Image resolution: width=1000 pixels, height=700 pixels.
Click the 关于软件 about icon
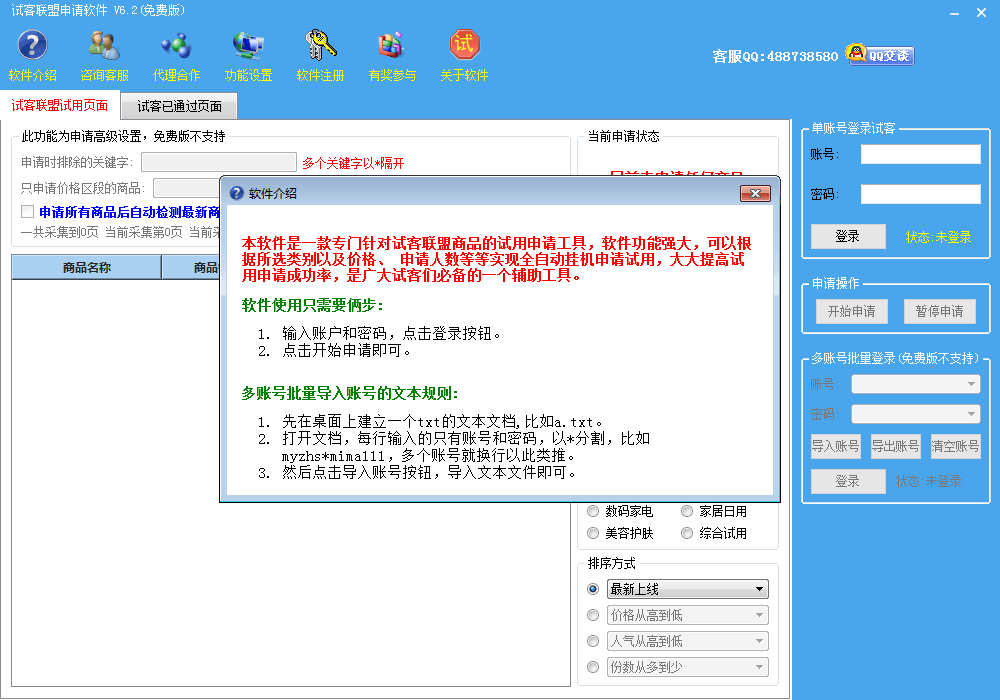[x=464, y=46]
